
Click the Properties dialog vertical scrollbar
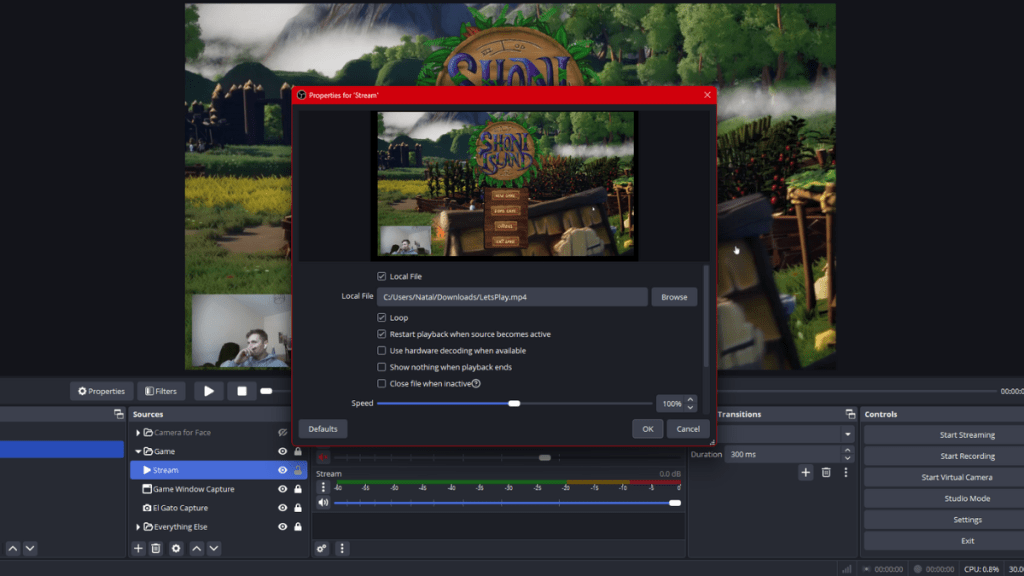[705, 317]
